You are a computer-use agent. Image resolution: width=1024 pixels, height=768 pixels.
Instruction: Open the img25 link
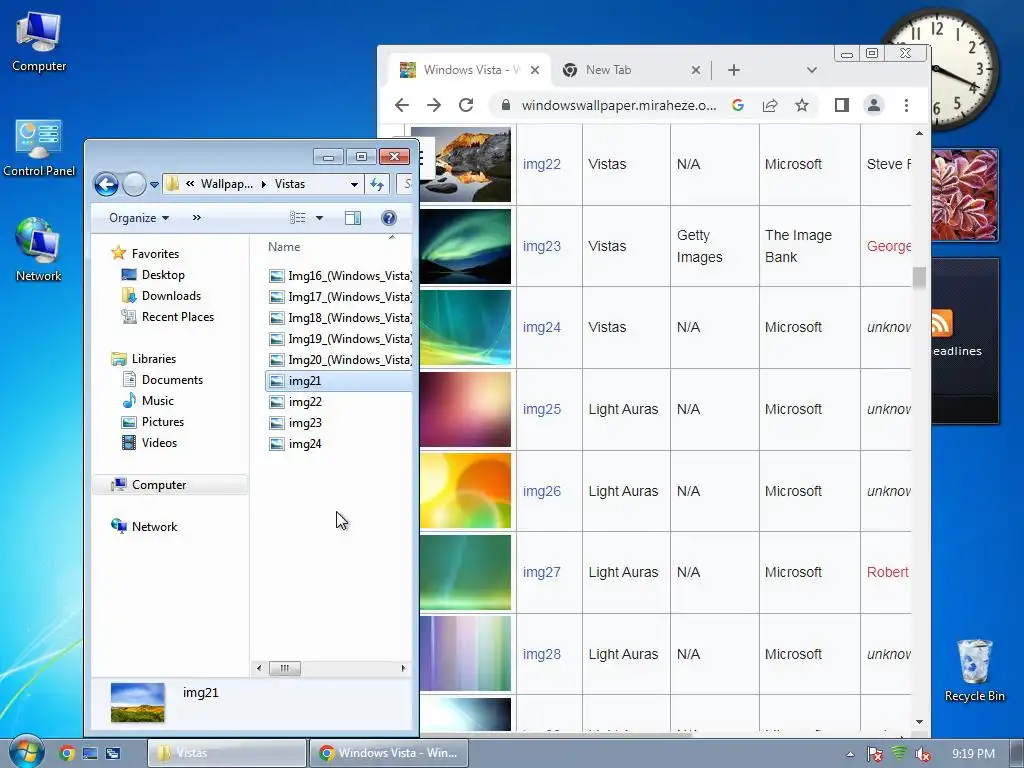(541, 409)
